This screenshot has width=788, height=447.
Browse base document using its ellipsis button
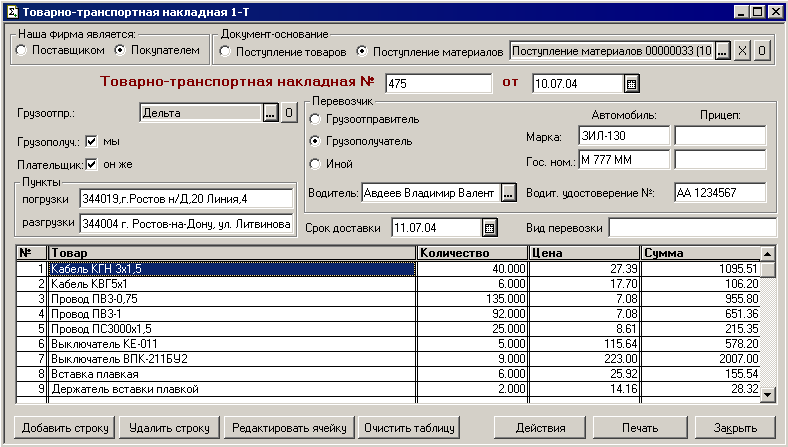pyautogui.click(x=723, y=51)
